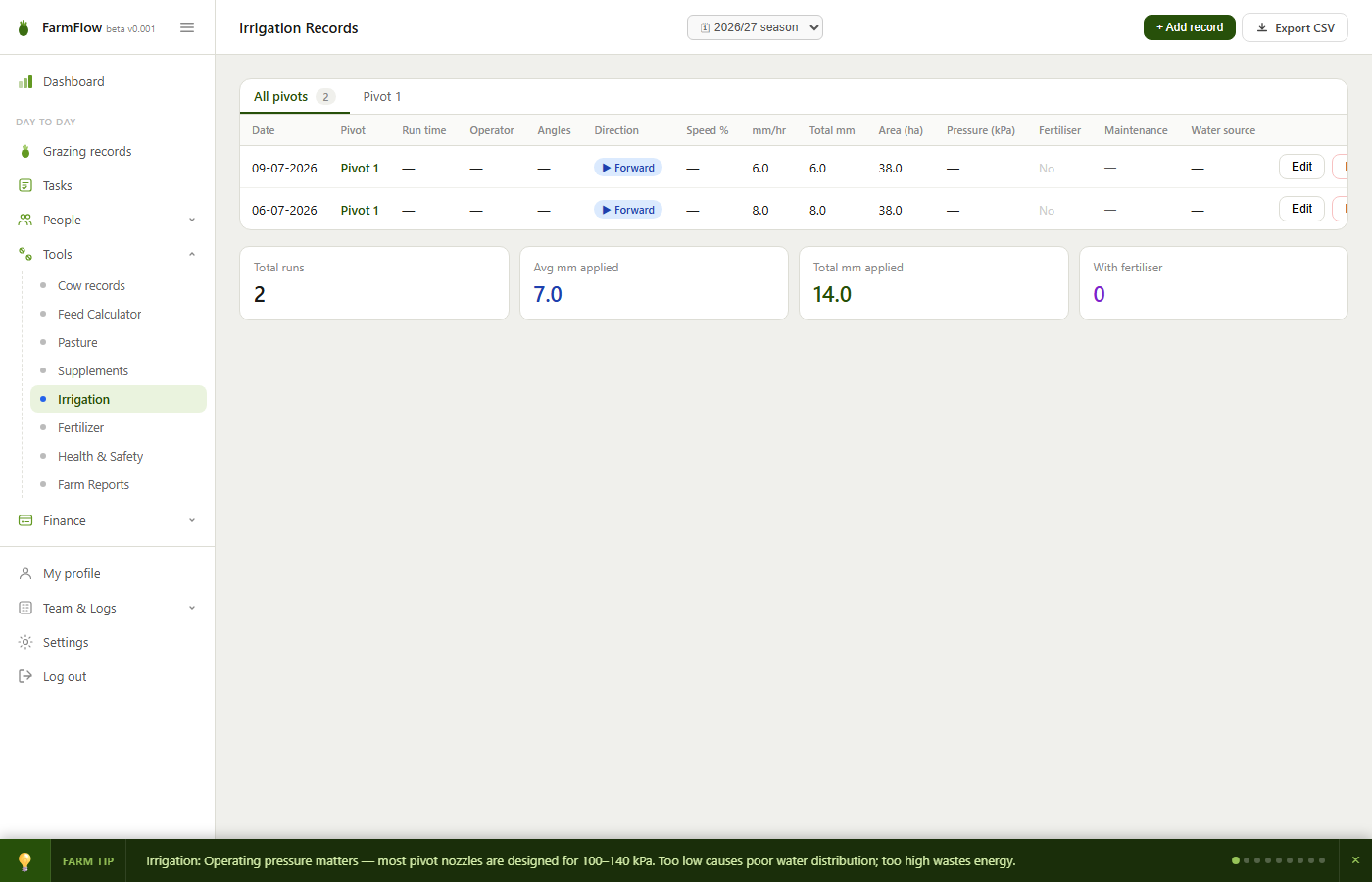Click the With fertiliser card
The image size is (1372, 882).
1213,283
